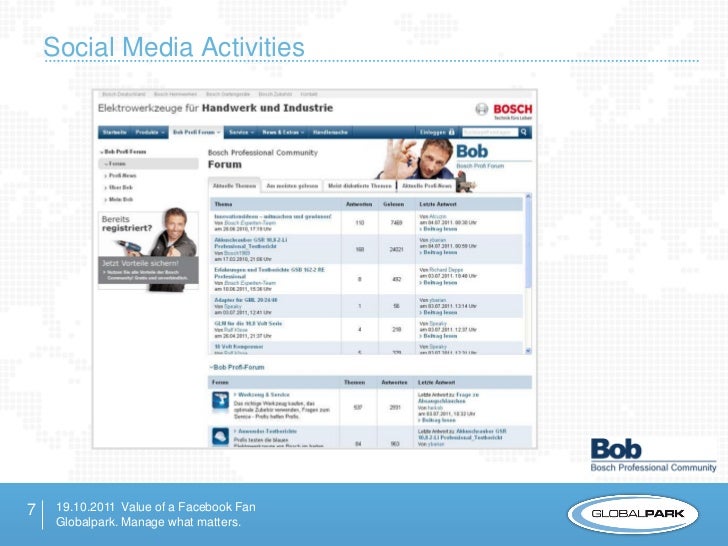Open the Produkte dropdown menu
The height and width of the screenshot is (546, 728).
pos(150,132)
